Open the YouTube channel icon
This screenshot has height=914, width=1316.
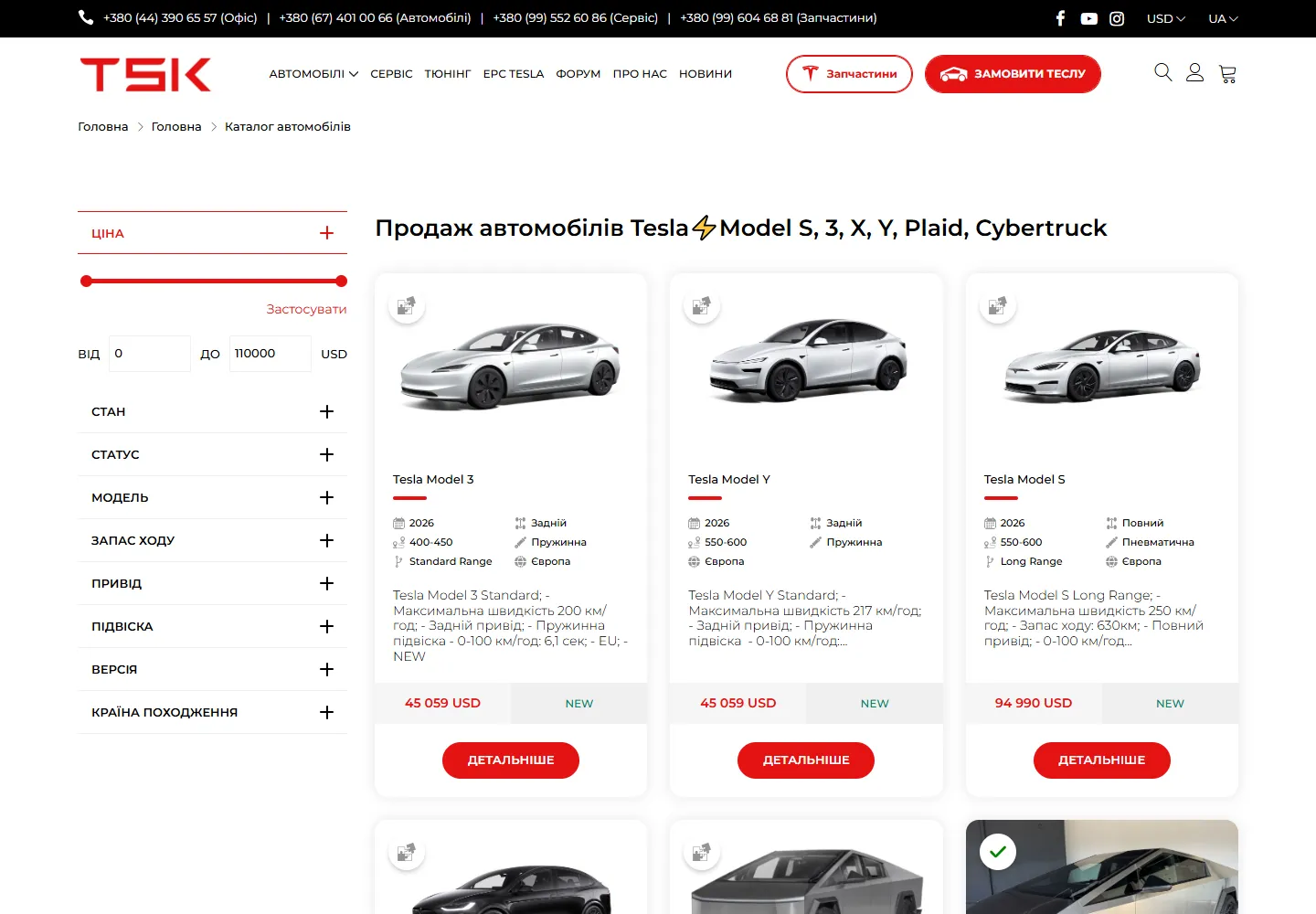point(1088,18)
